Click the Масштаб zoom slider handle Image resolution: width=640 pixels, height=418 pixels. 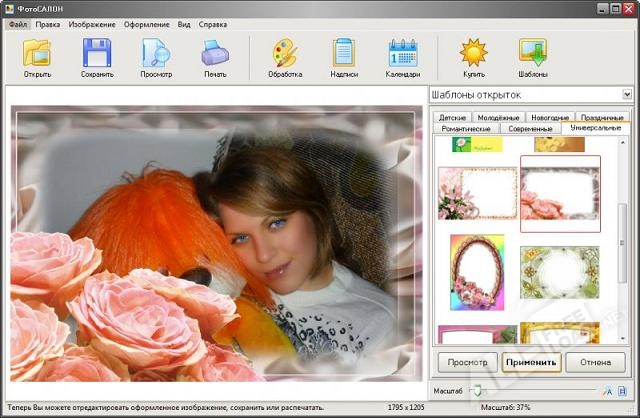[477, 390]
